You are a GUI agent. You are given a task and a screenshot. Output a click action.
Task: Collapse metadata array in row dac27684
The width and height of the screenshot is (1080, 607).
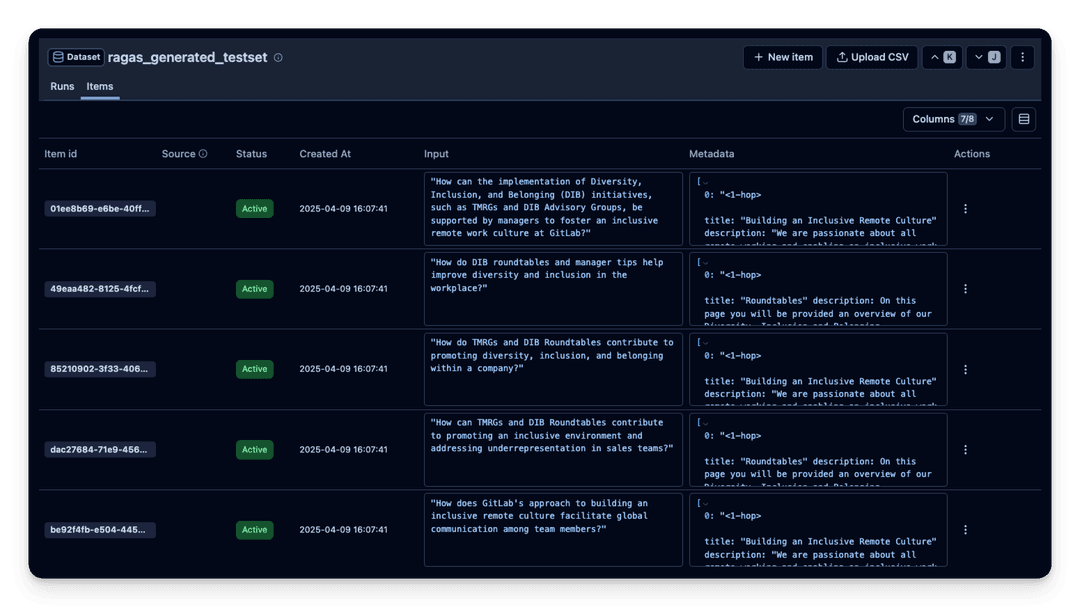(705, 423)
